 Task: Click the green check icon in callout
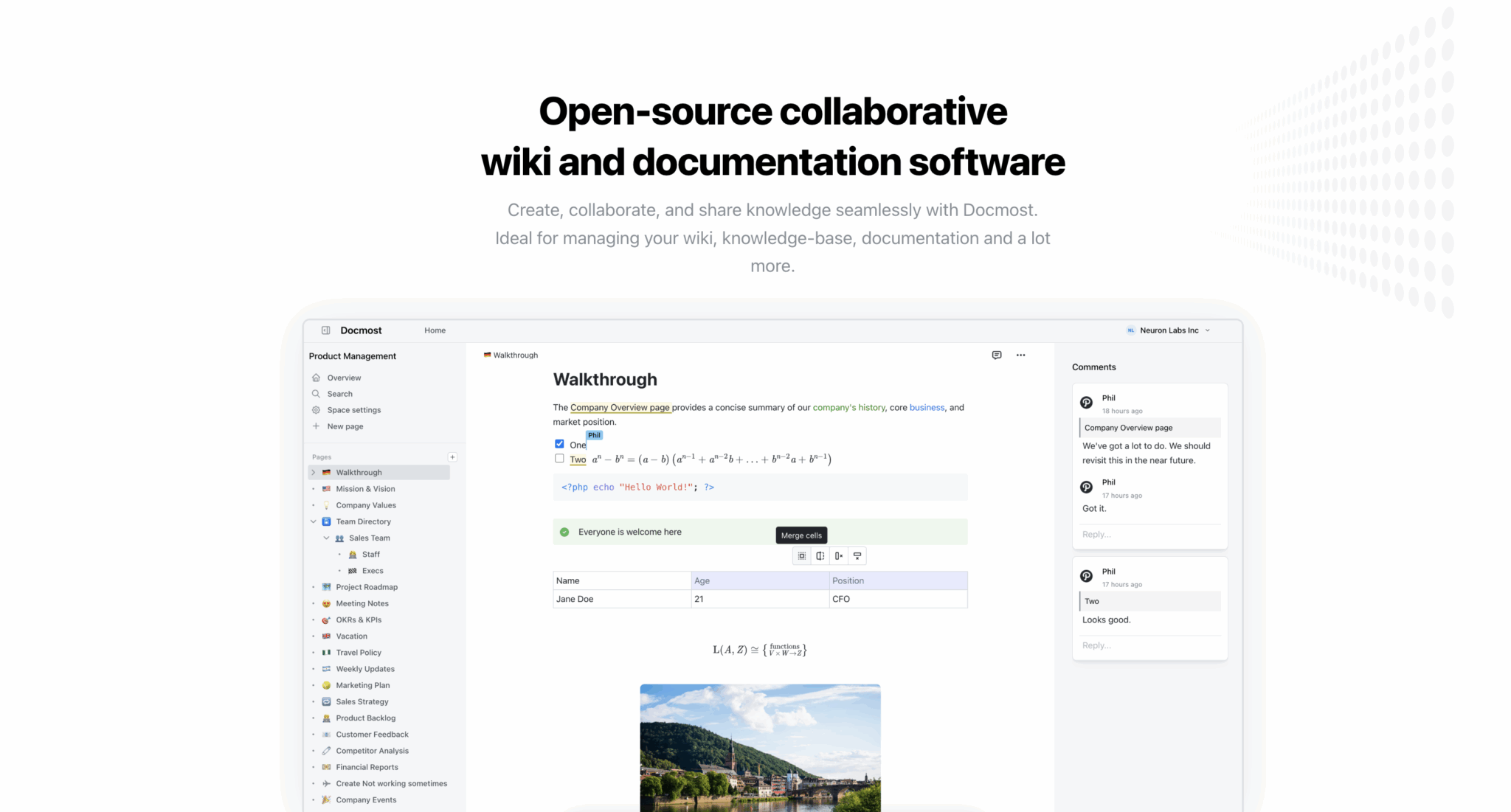click(564, 532)
